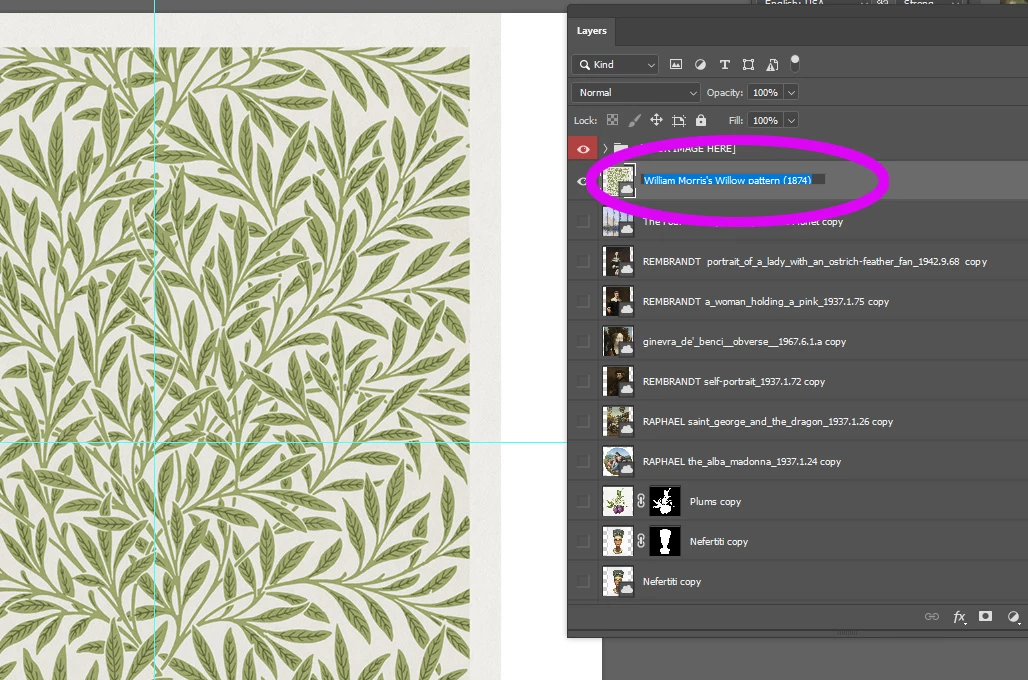This screenshot has height=680, width=1028.
Task: Show RAPHAEL saint_george_and_the_dragon layer
Action: (x=582, y=421)
